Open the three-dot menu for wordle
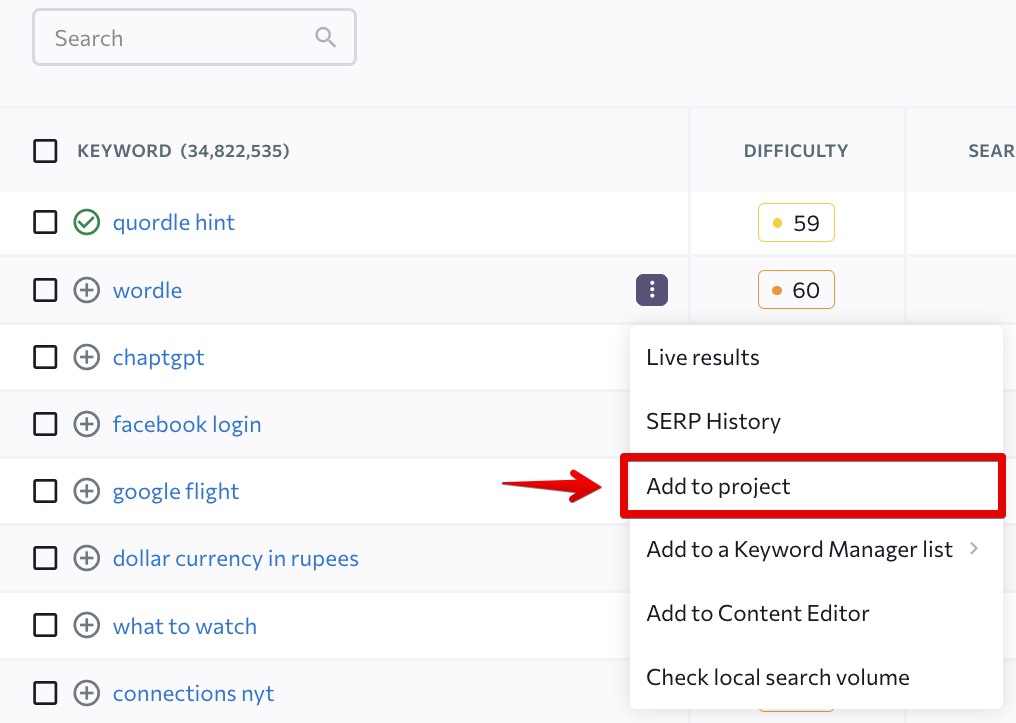This screenshot has width=1016, height=723. 652,290
